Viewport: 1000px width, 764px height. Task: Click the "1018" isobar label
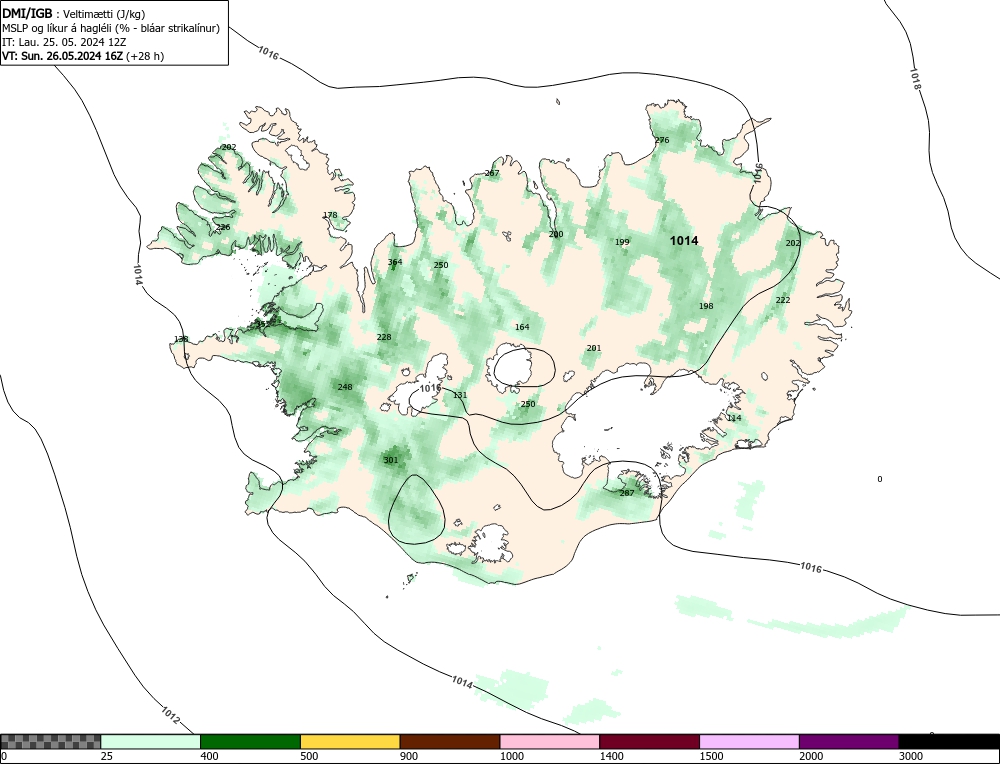(915, 79)
